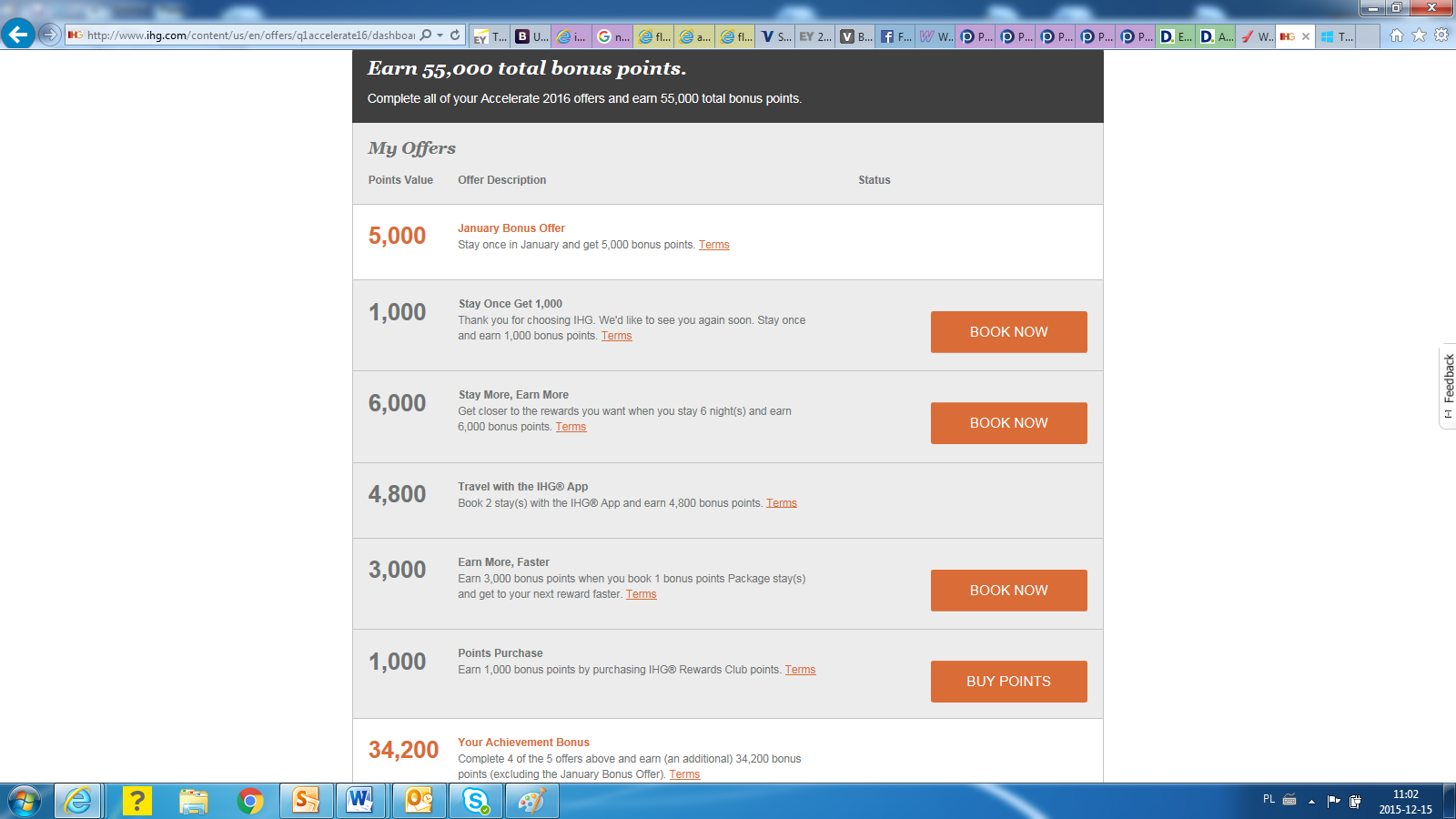Screen dimensions: 1456x819
Task: Click the Internet Explorer taskbar icon
Action: 78,802
